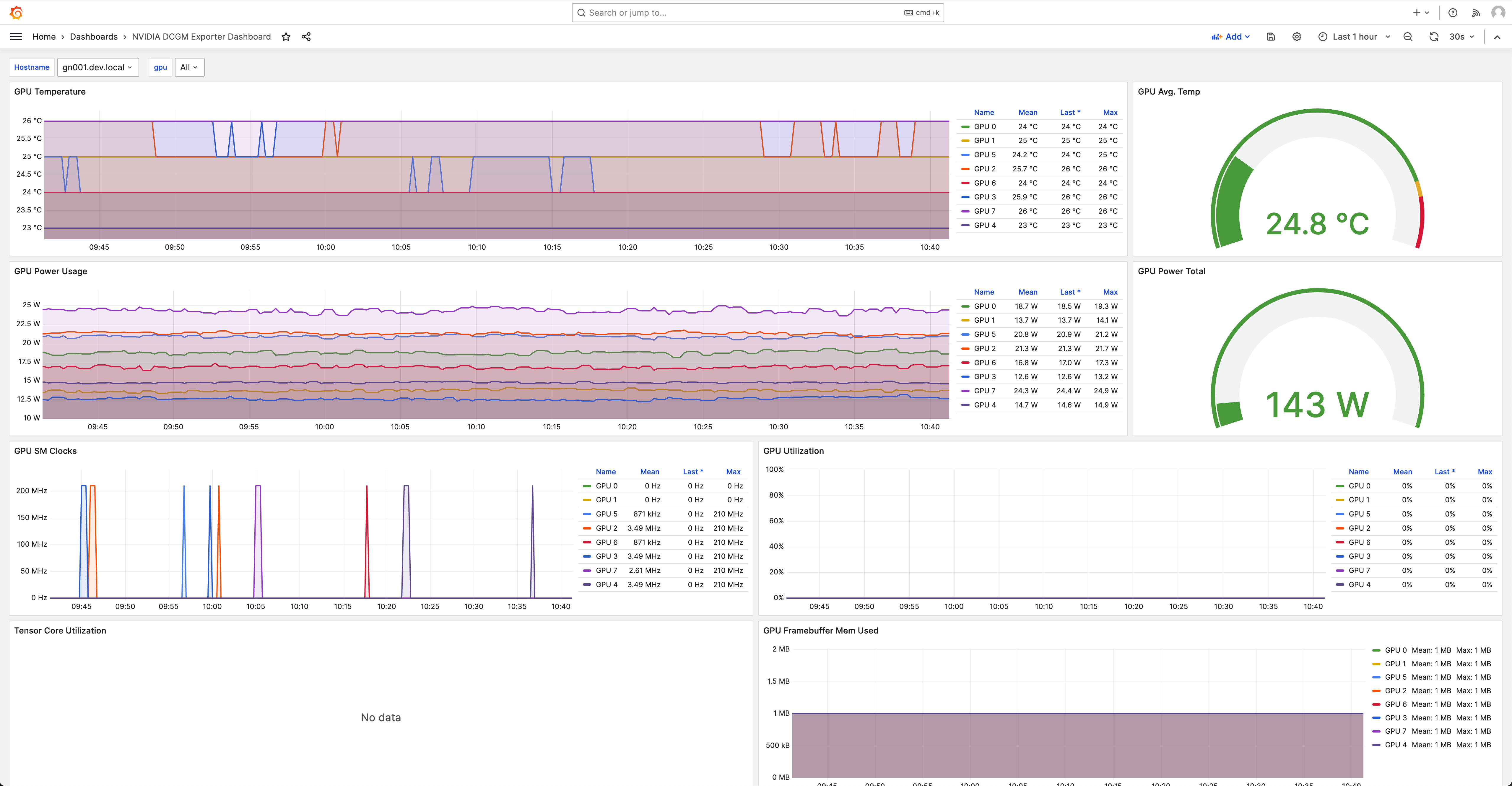Toggle GPU 4 series in SM Clocks legend
The width and height of the screenshot is (1512, 786).
coord(606,585)
